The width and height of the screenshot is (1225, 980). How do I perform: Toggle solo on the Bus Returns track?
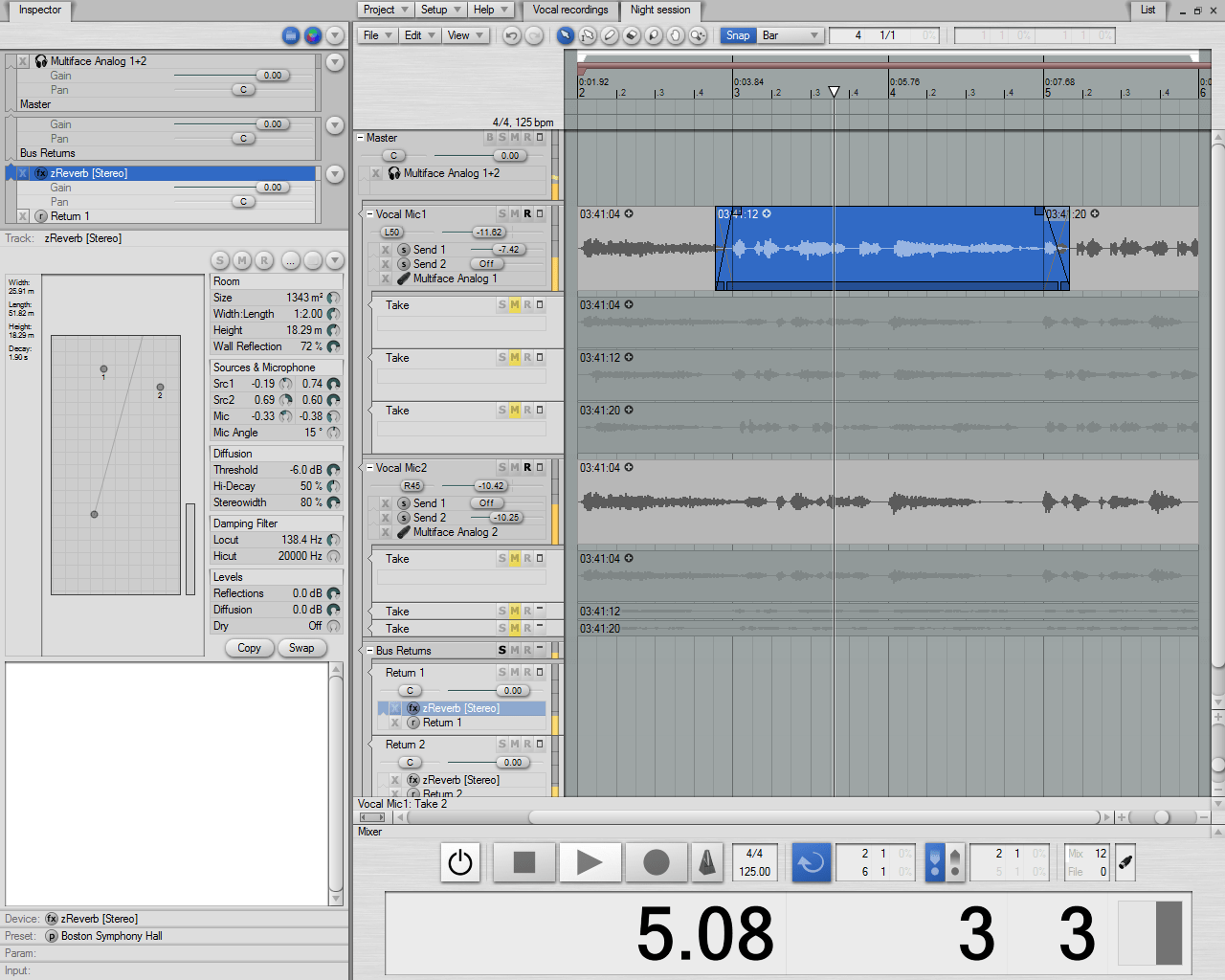click(x=502, y=651)
